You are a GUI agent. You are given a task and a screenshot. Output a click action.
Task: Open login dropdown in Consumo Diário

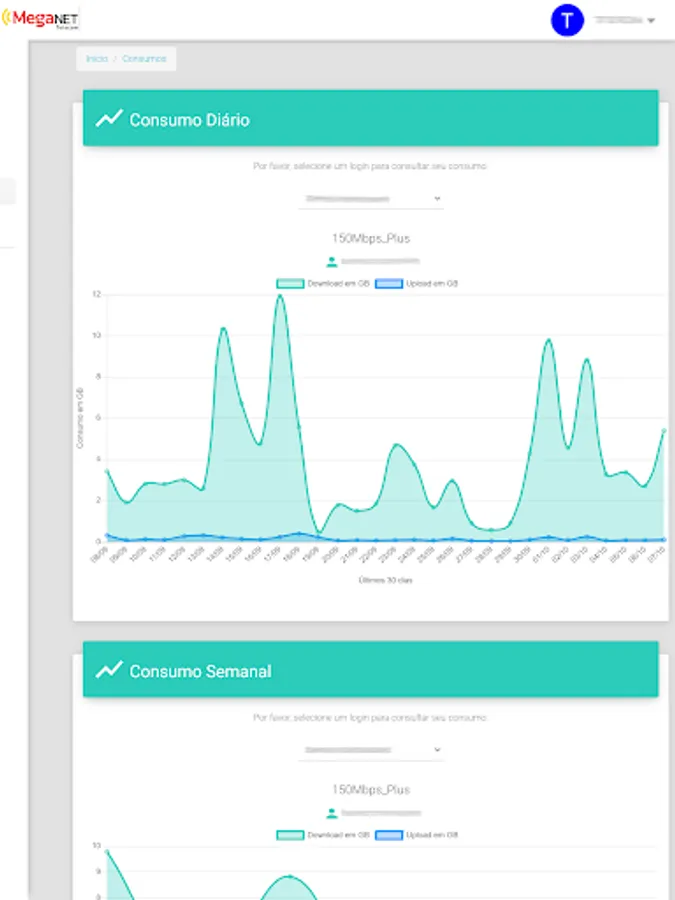coord(371,199)
